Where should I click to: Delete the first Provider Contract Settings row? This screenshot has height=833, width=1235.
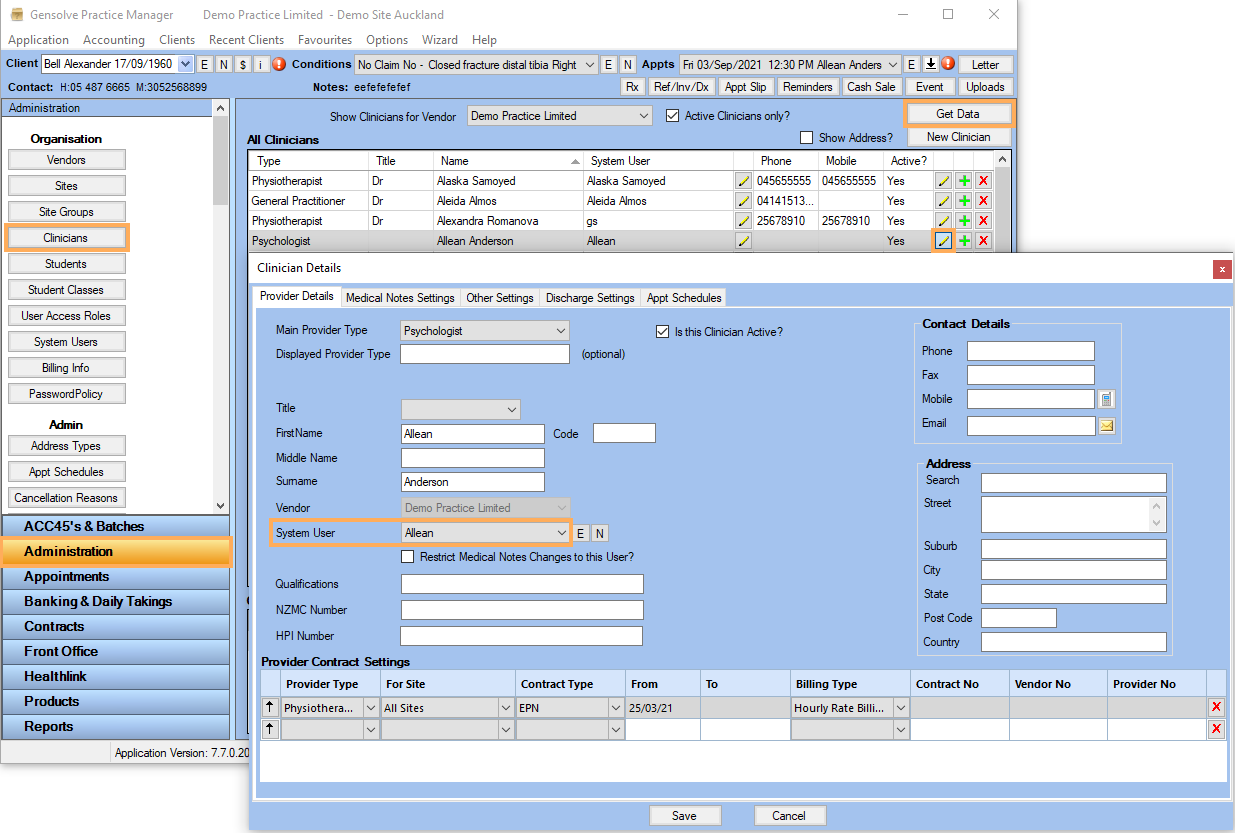click(x=1216, y=708)
